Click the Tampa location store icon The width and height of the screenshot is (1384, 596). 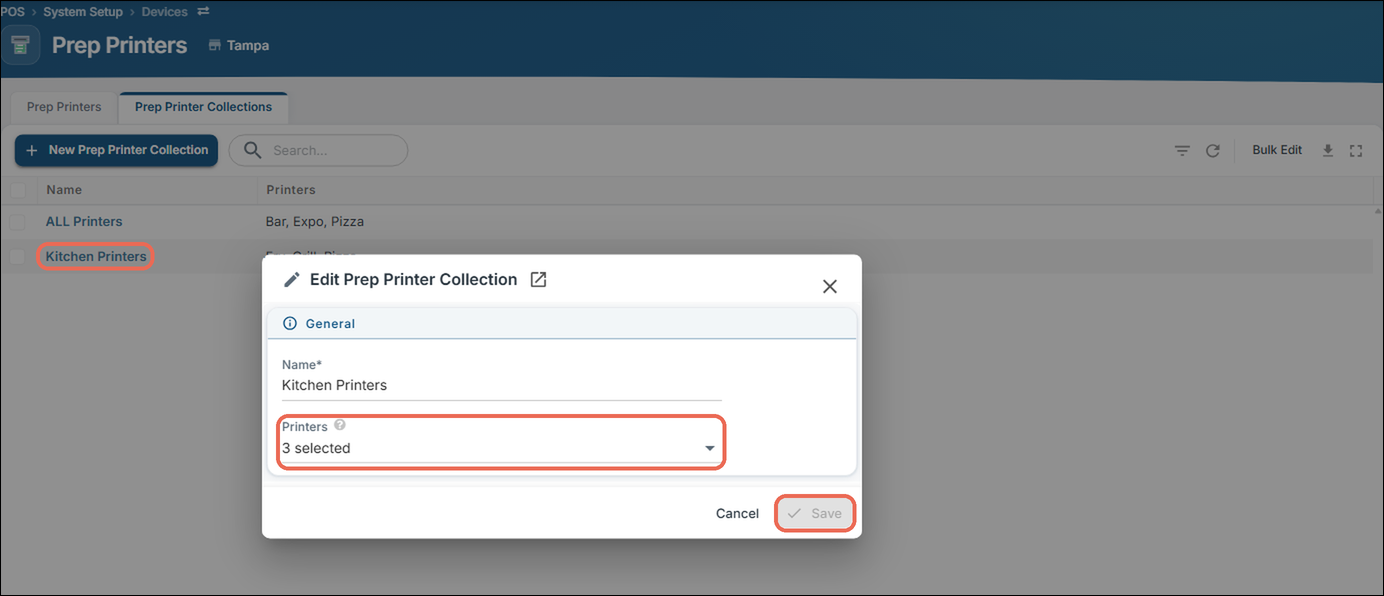pyautogui.click(x=215, y=45)
